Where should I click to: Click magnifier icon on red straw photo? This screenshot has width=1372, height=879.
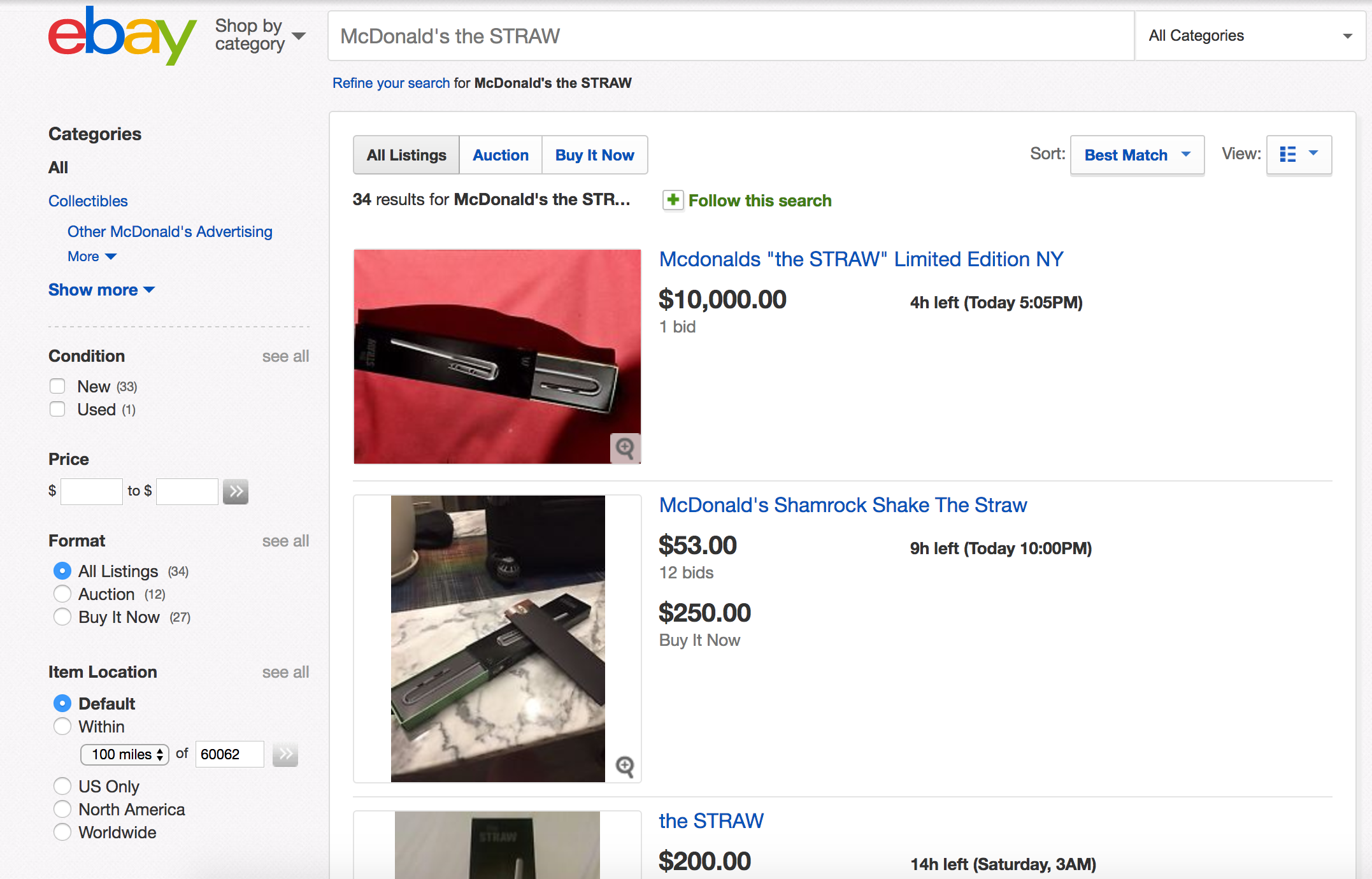(625, 448)
